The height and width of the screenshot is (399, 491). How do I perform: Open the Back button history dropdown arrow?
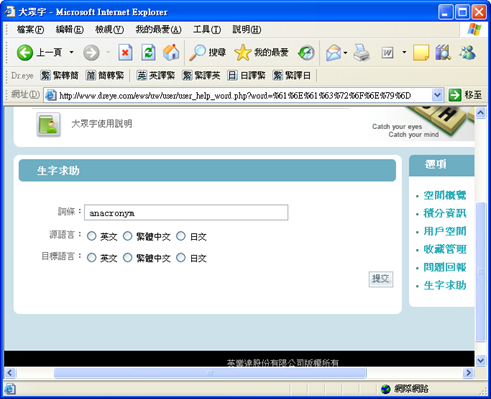pos(71,52)
